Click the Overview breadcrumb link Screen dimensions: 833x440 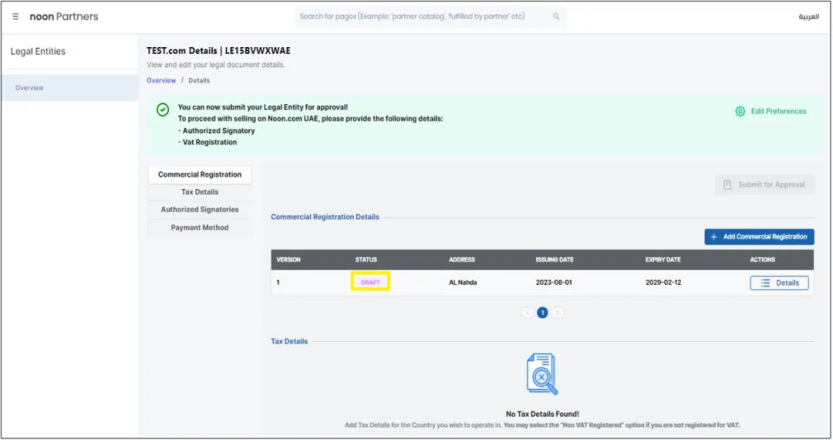click(161, 80)
